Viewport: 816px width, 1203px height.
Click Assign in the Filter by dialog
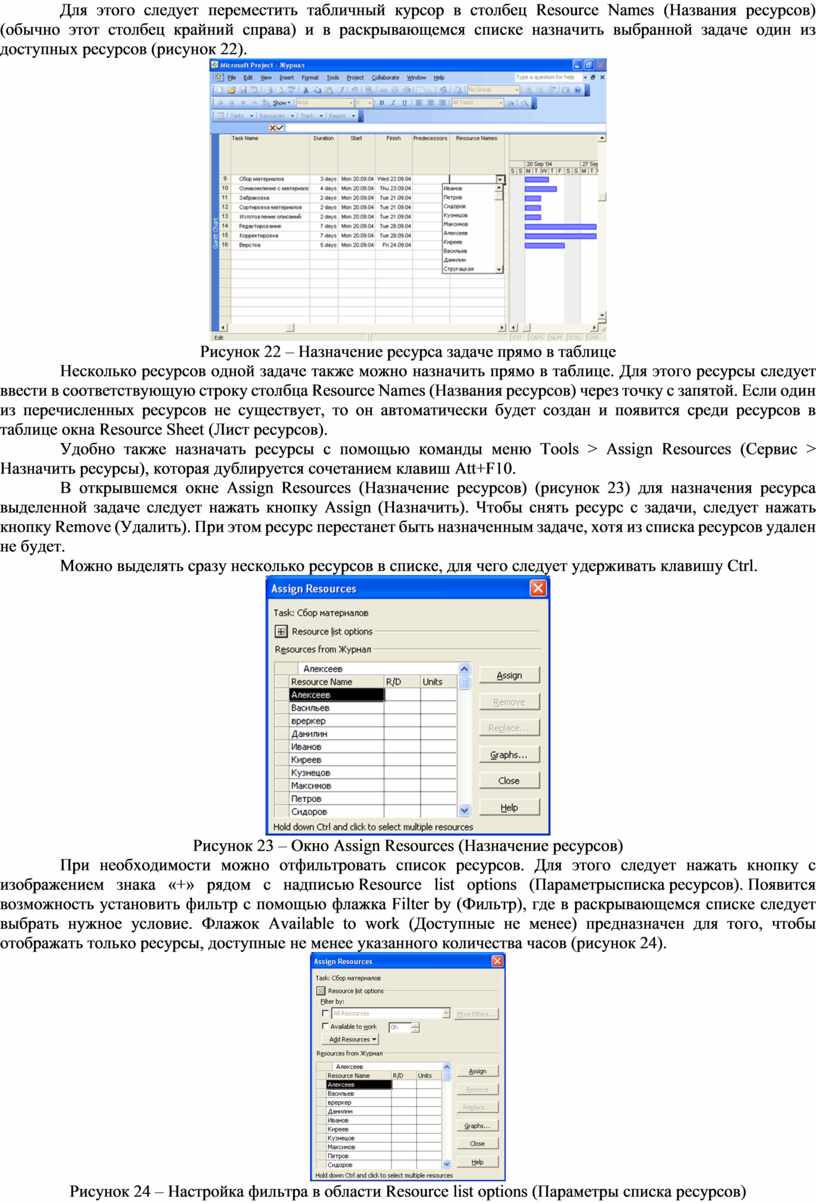(477, 1071)
